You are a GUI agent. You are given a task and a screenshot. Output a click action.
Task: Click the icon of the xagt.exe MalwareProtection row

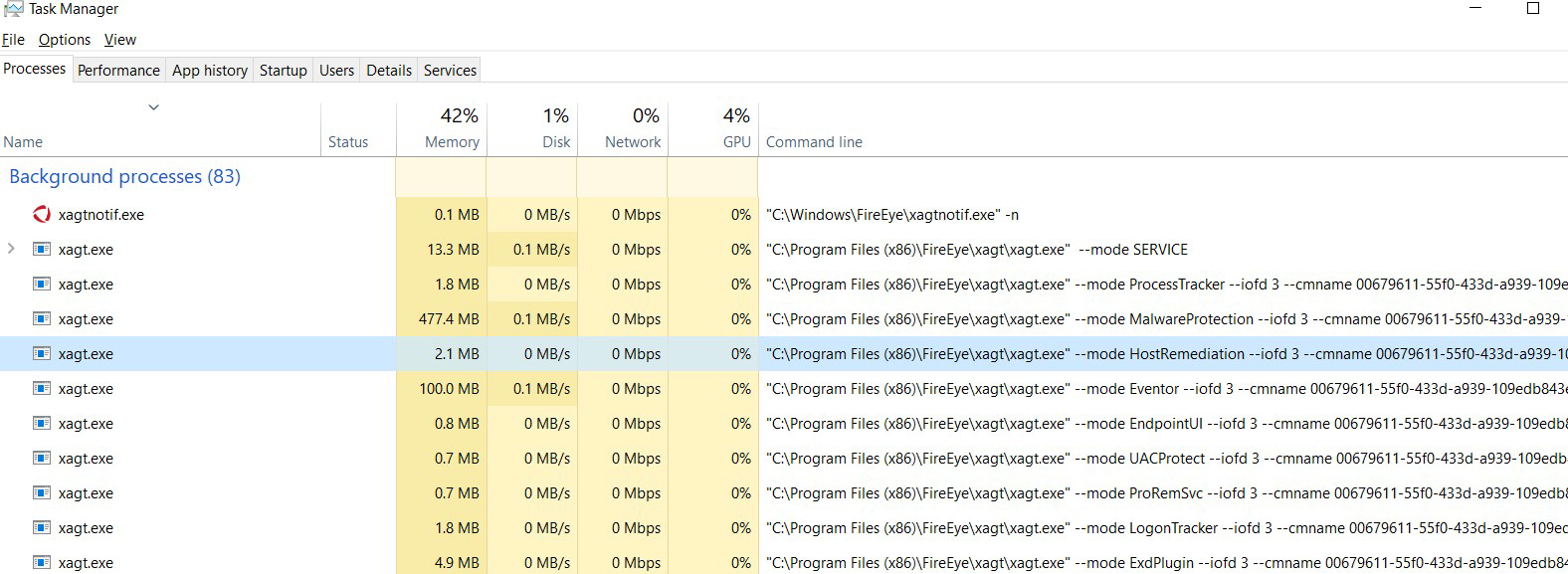pos(42,318)
